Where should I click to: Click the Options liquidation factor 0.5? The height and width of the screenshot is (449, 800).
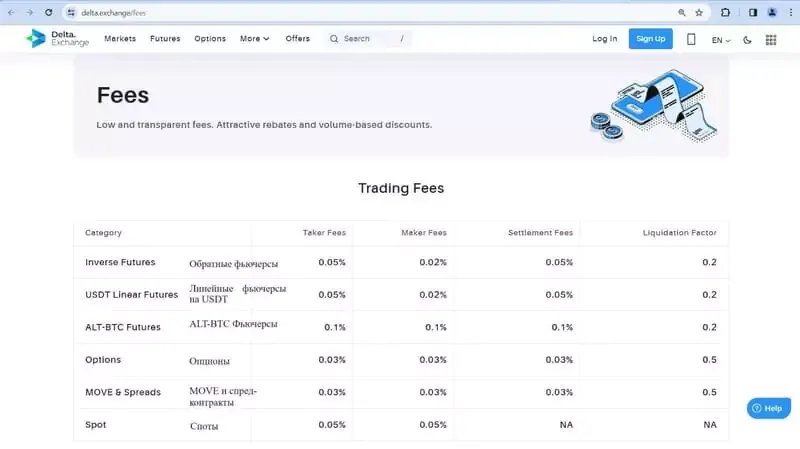pyautogui.click(x=709, y=360)
